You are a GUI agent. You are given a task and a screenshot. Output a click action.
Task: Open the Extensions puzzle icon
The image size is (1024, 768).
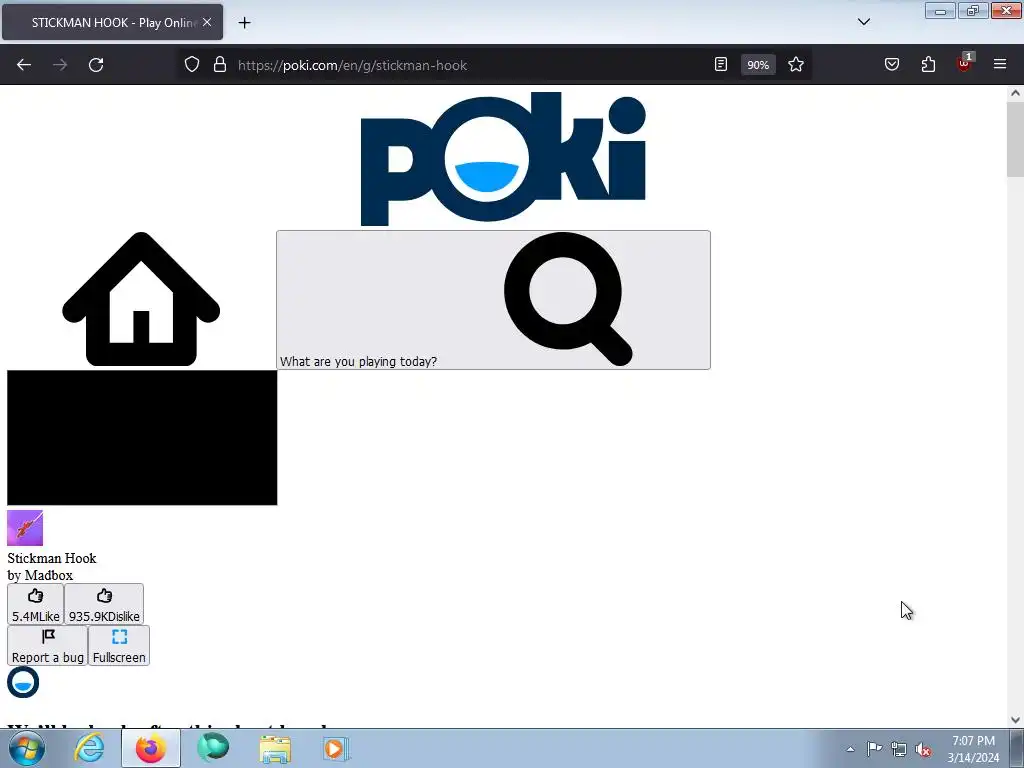[x=928, y=65]
